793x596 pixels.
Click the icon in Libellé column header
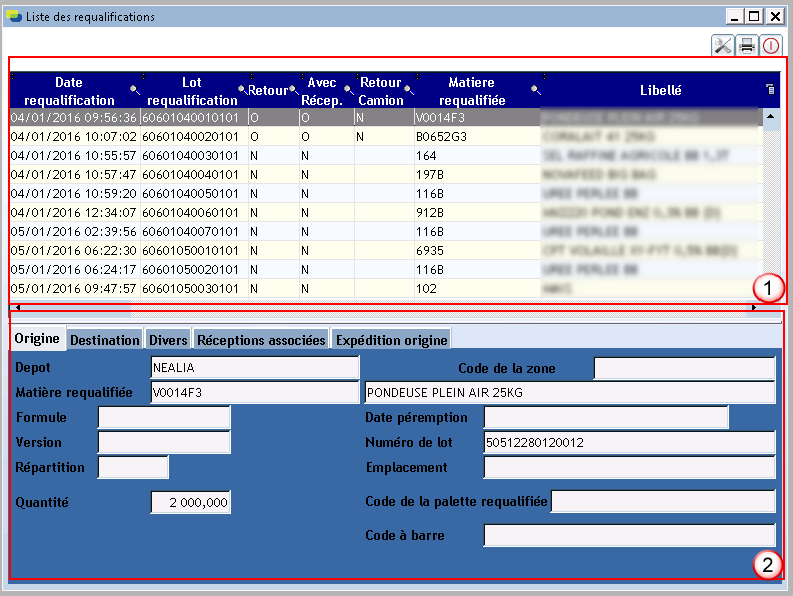coord(769,90)
